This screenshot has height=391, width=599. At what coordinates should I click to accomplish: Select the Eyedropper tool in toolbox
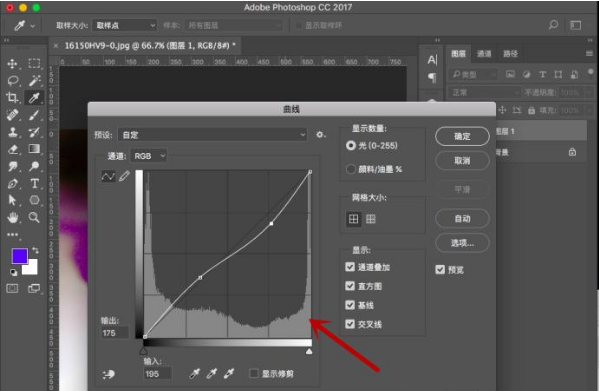(x=34, y=98)
